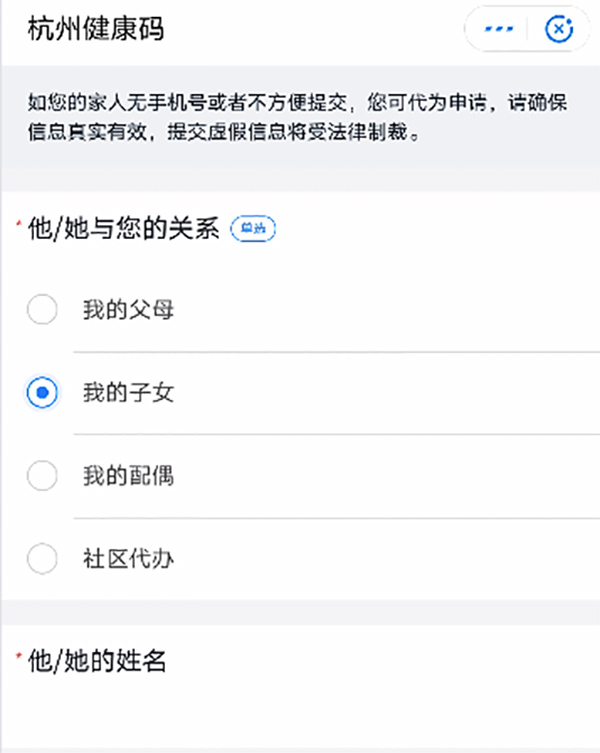Click the 他/她的姓名 field label
Viewport: 600px width, 753px height.
click(97, 661)
